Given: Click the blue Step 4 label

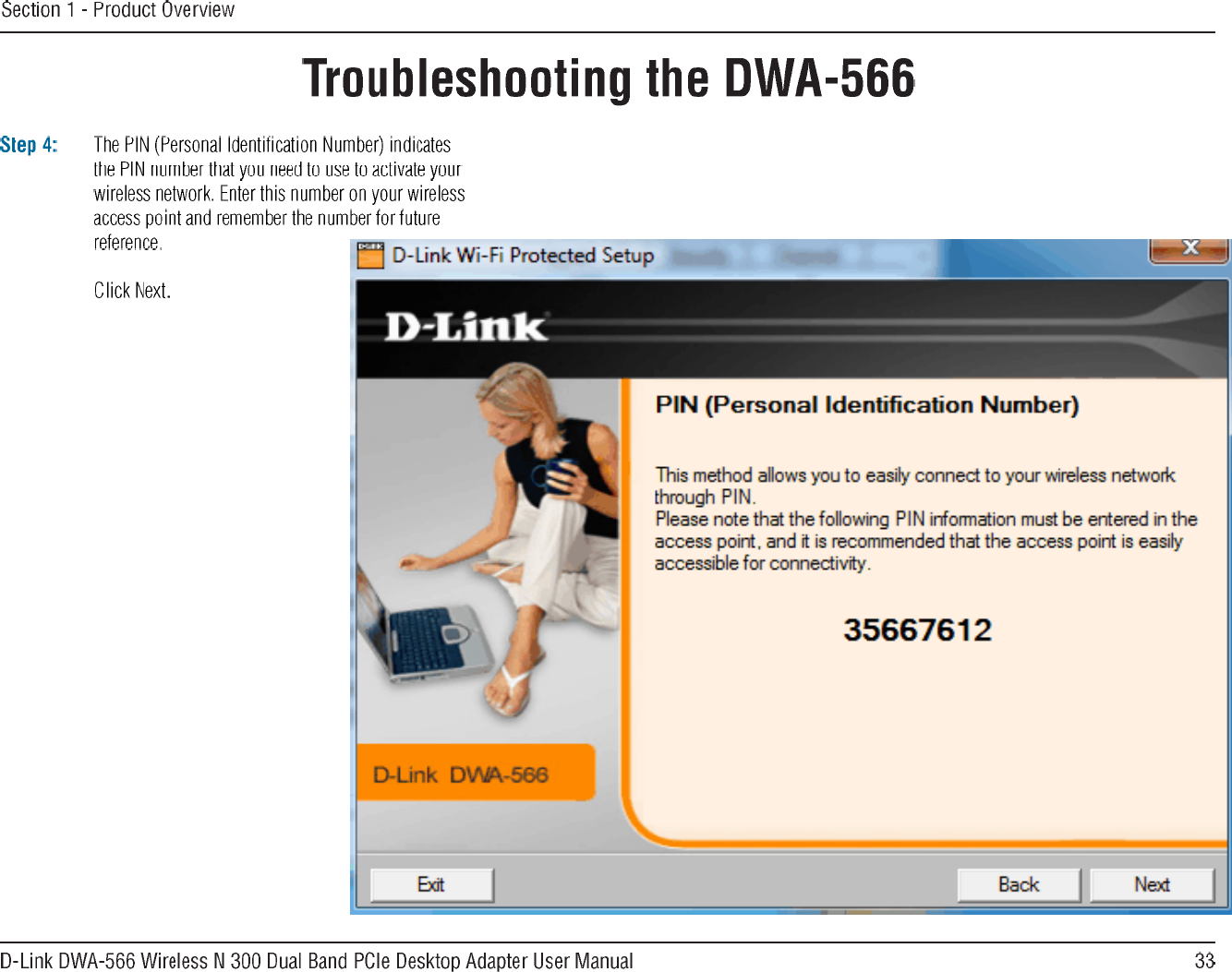Looking at the screenshot, I should 29,145.
